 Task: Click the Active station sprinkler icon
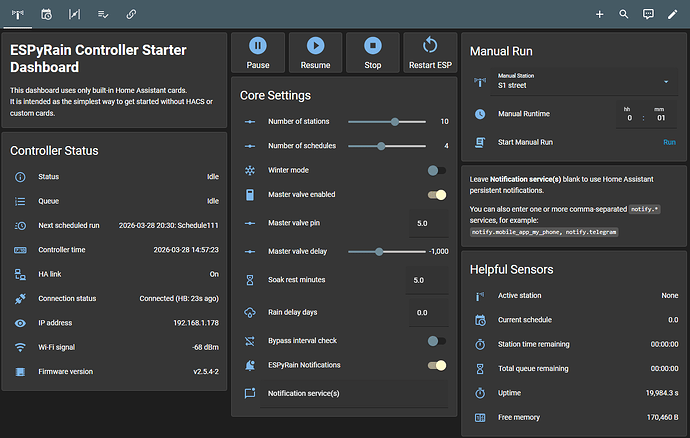pos(480,296)
